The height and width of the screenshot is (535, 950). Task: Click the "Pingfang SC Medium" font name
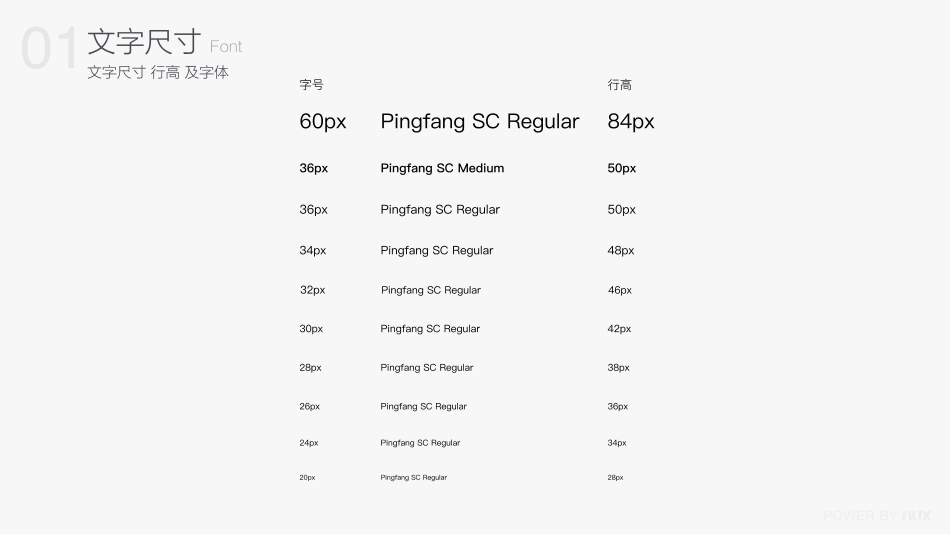pyautogui.click(x=442, y=168)
